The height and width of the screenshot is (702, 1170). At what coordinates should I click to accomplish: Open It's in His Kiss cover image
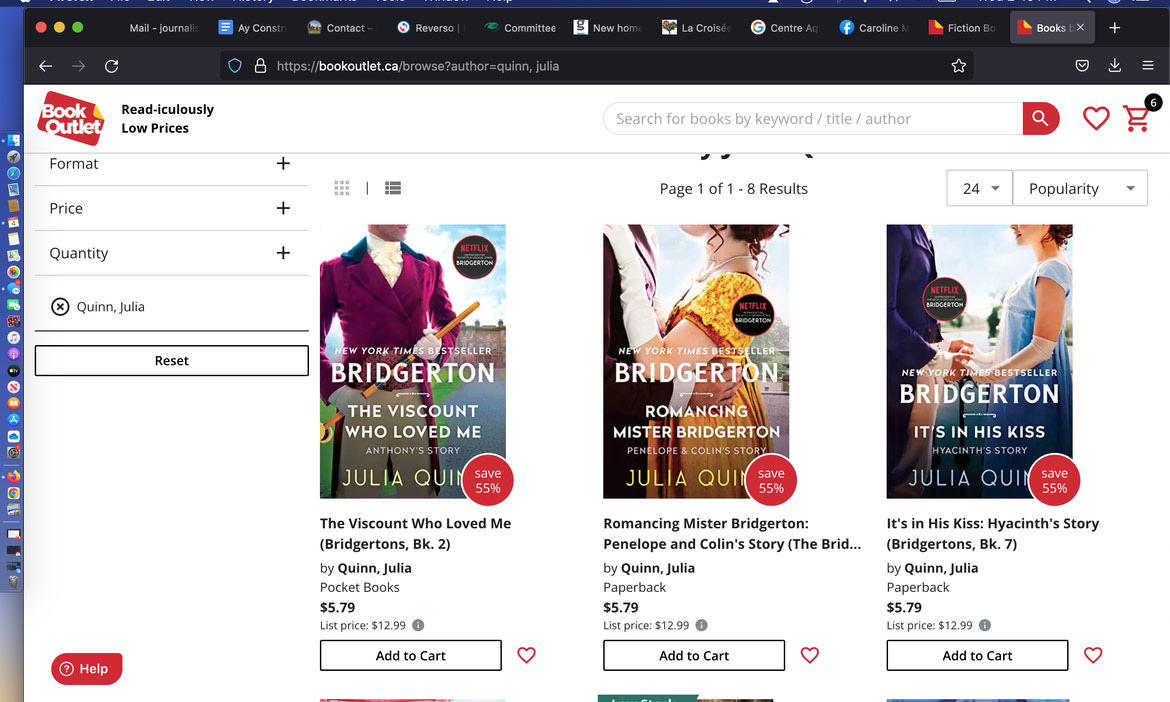point(980,361)
